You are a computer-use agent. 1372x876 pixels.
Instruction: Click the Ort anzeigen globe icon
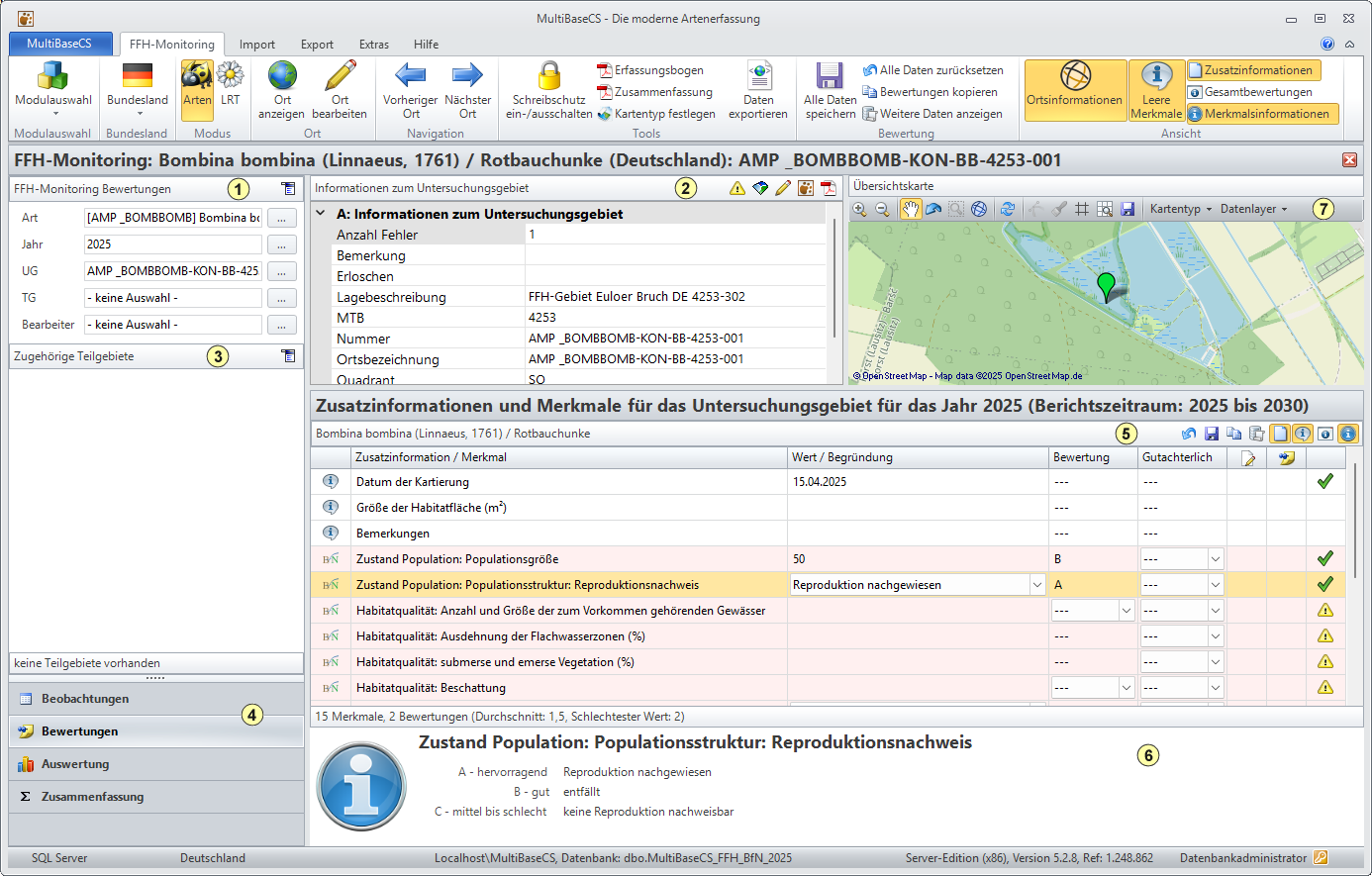click(x=282, y=77)
